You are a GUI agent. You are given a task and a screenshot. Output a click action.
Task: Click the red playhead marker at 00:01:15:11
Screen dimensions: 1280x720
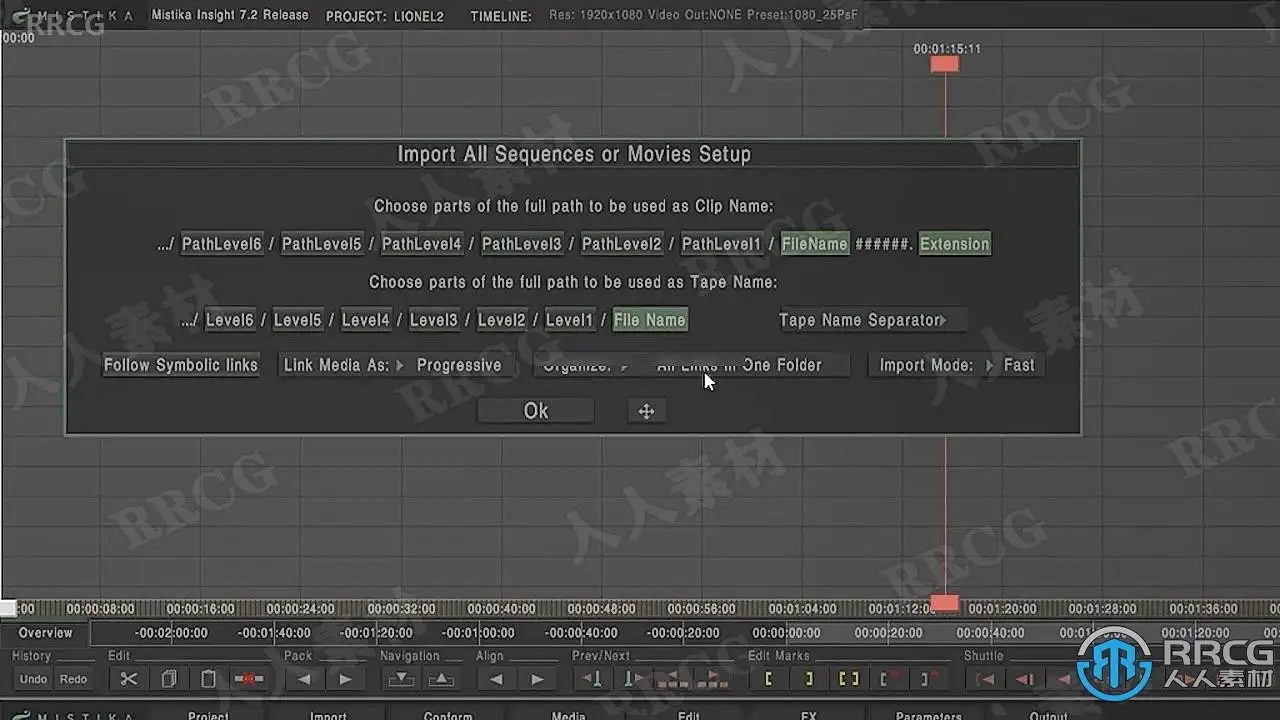[x=945, y=64]
